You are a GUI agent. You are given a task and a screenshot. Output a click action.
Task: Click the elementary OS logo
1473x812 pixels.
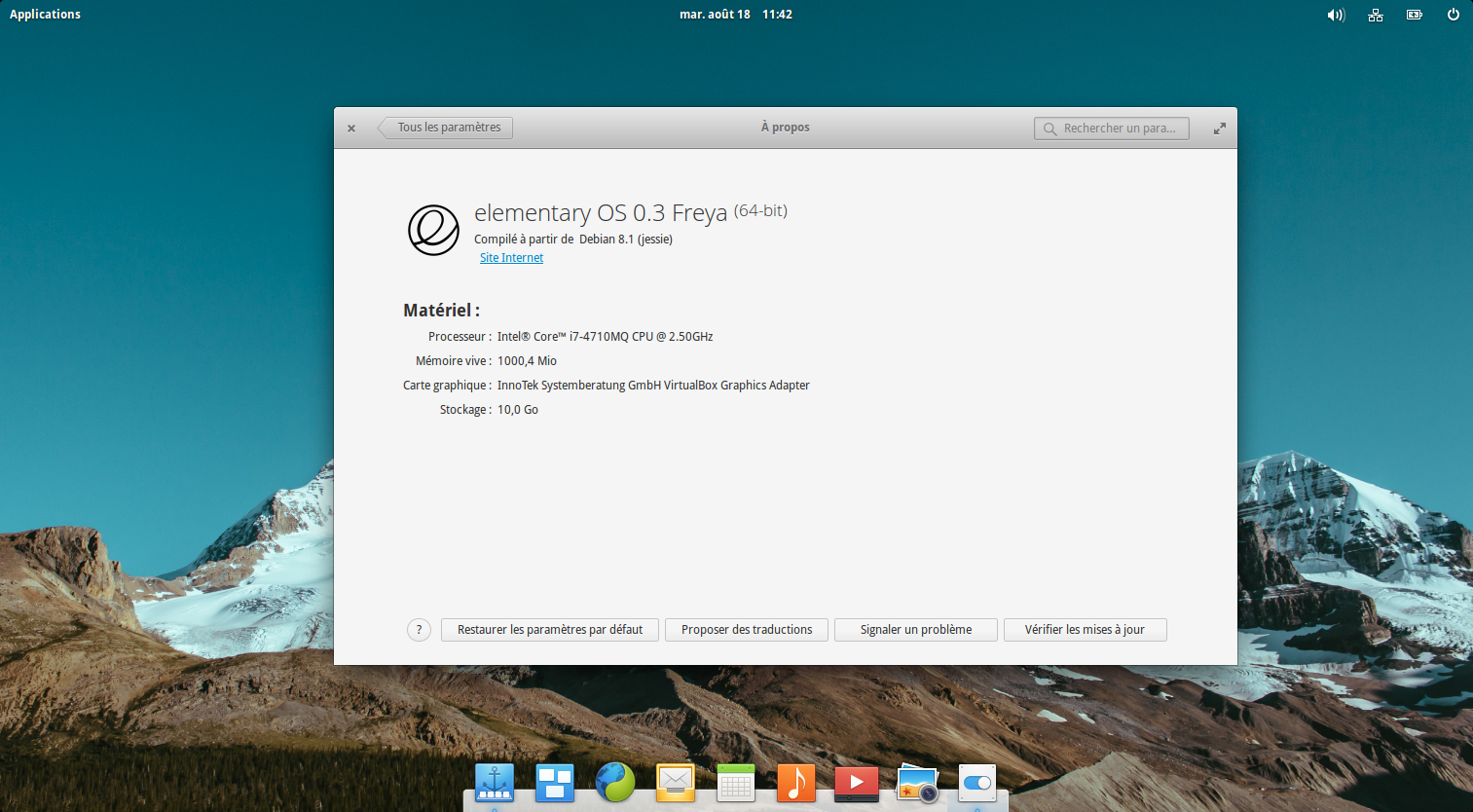click(433, 230)
